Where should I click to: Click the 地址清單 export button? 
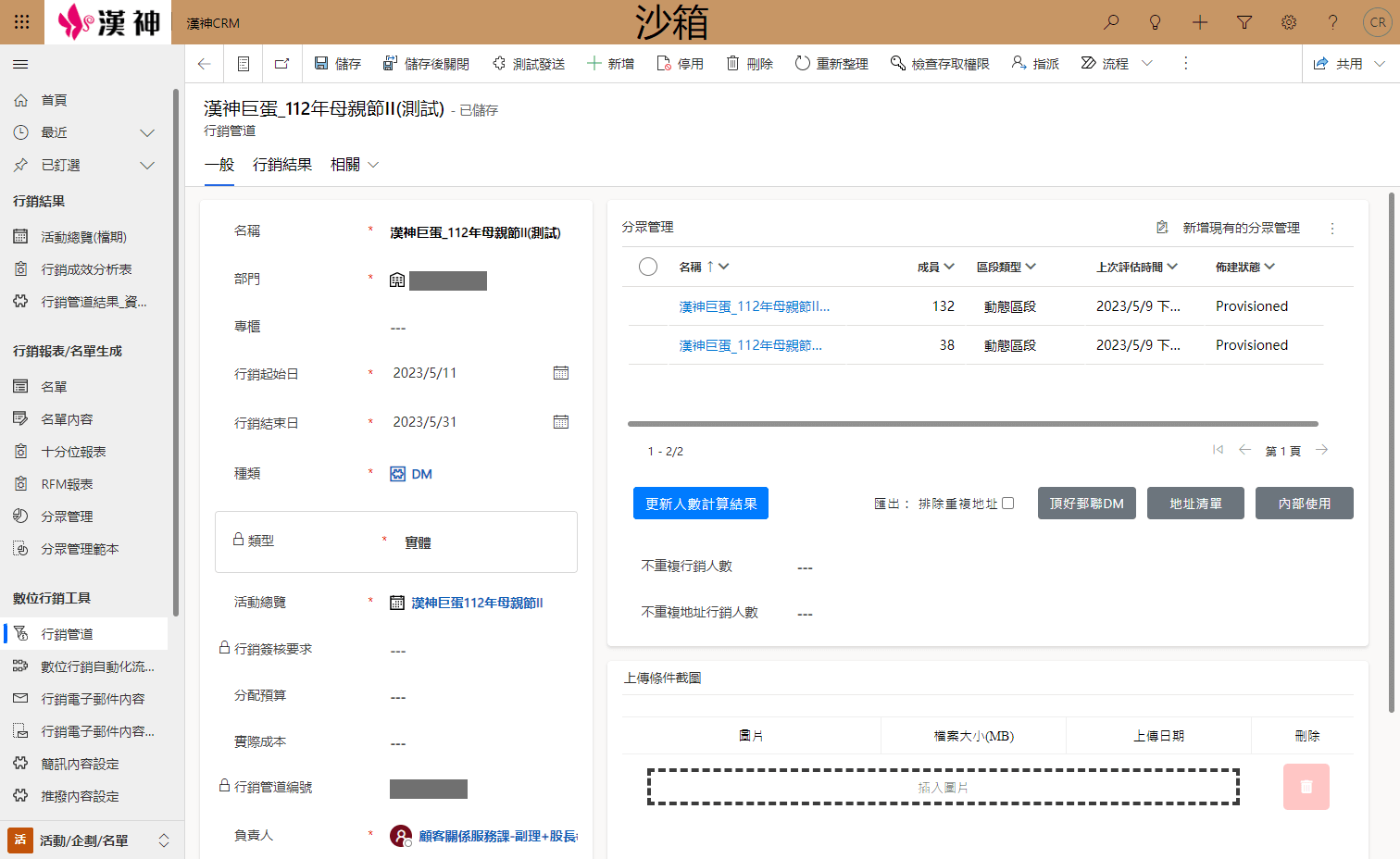coord(1195,504)
